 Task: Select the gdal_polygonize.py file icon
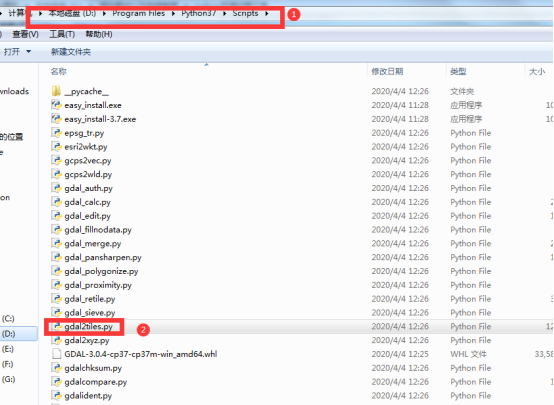point(56,271)
